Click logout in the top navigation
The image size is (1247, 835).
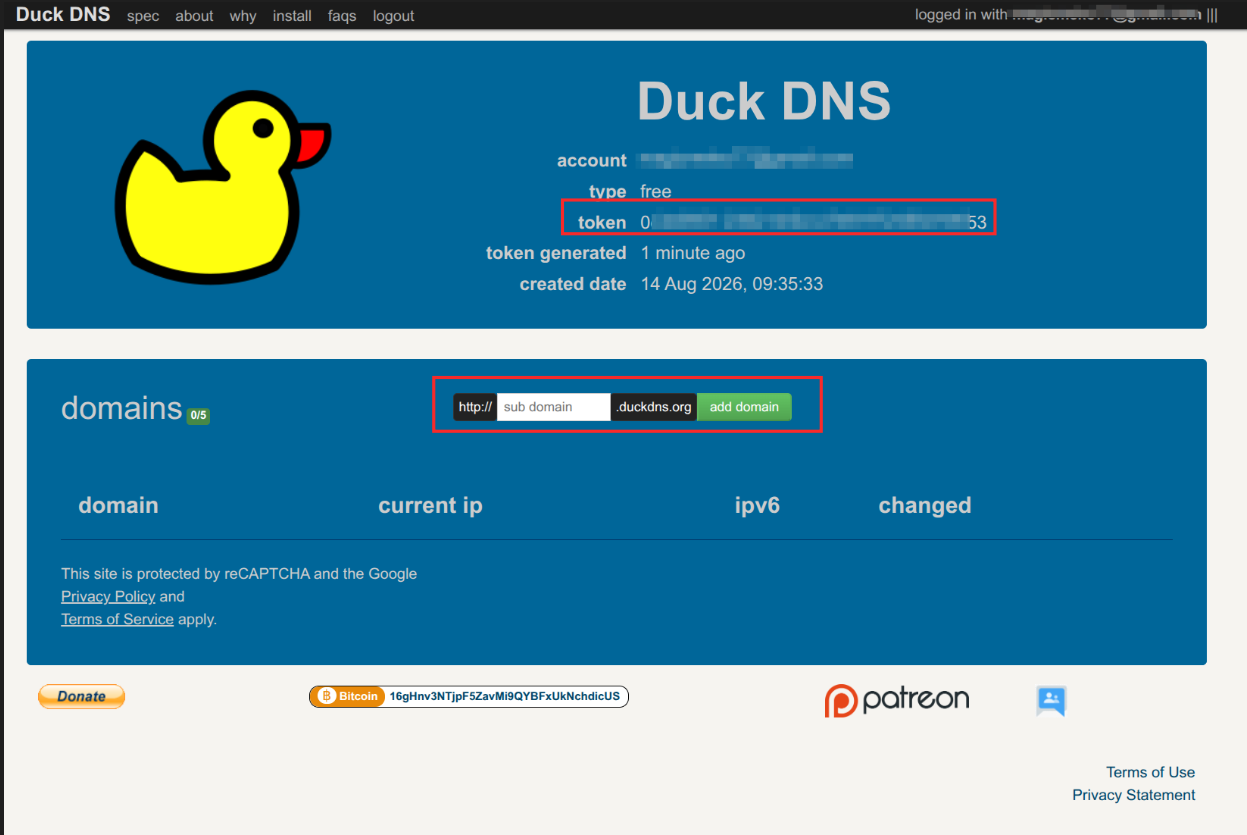[393, 16]
